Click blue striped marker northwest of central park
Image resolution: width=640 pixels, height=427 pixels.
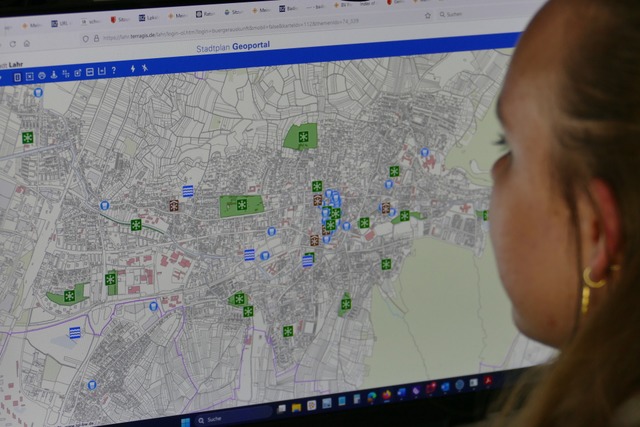click(x=187, y=190)
